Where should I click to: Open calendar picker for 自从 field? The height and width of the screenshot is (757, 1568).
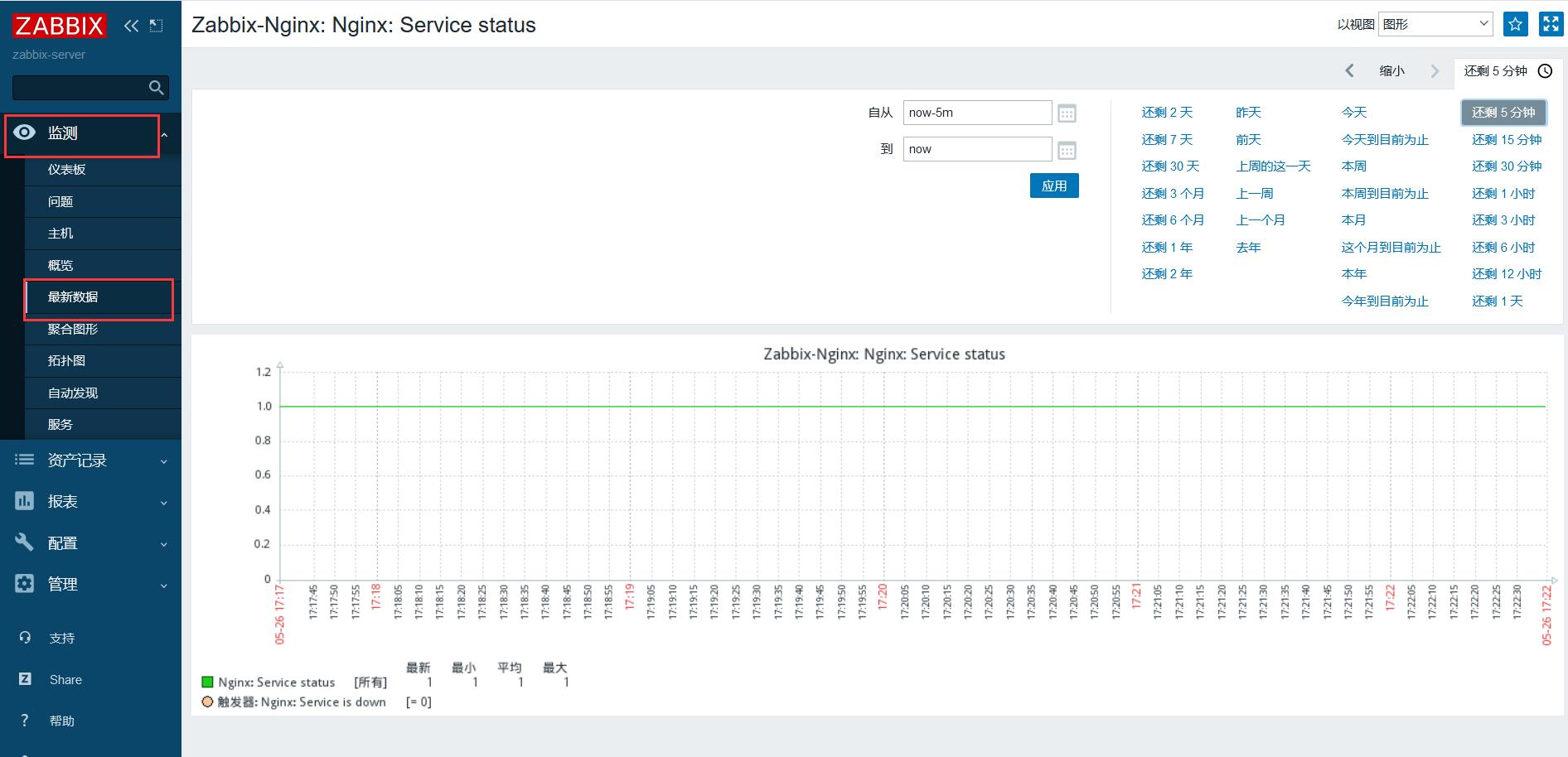tap(1067, 113)
